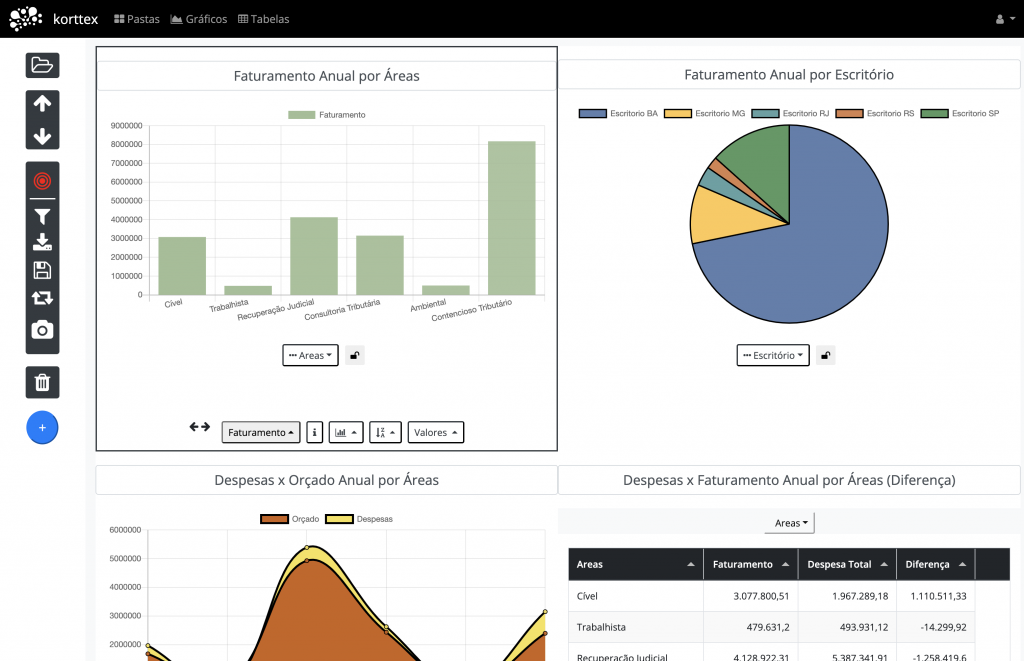Viewport: 1024px width, 661px height.
Task: Click the red target icon in sidebar
Action: coord(42,181)
